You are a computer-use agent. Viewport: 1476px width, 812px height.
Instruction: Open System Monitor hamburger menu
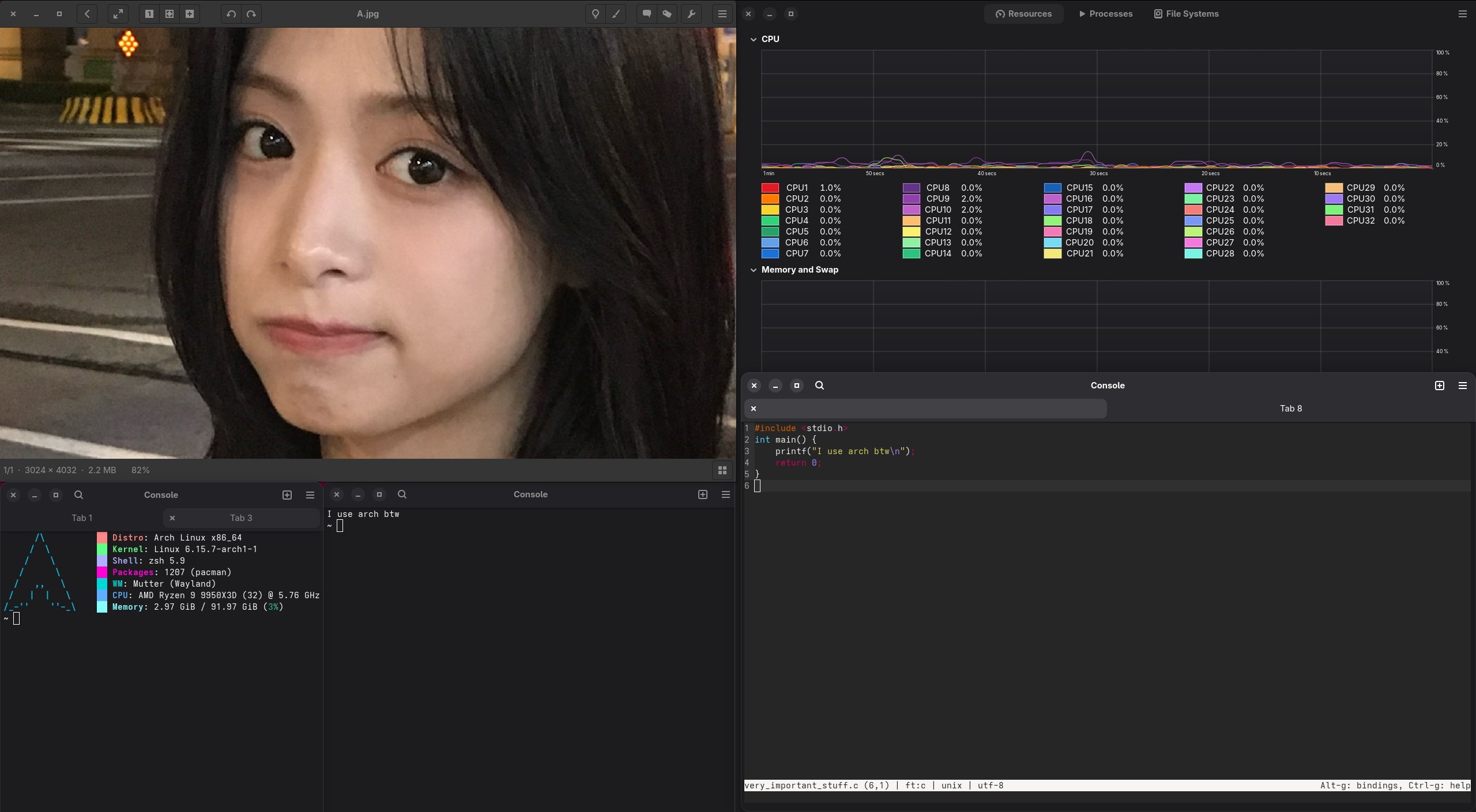(x=1463, y=14)
